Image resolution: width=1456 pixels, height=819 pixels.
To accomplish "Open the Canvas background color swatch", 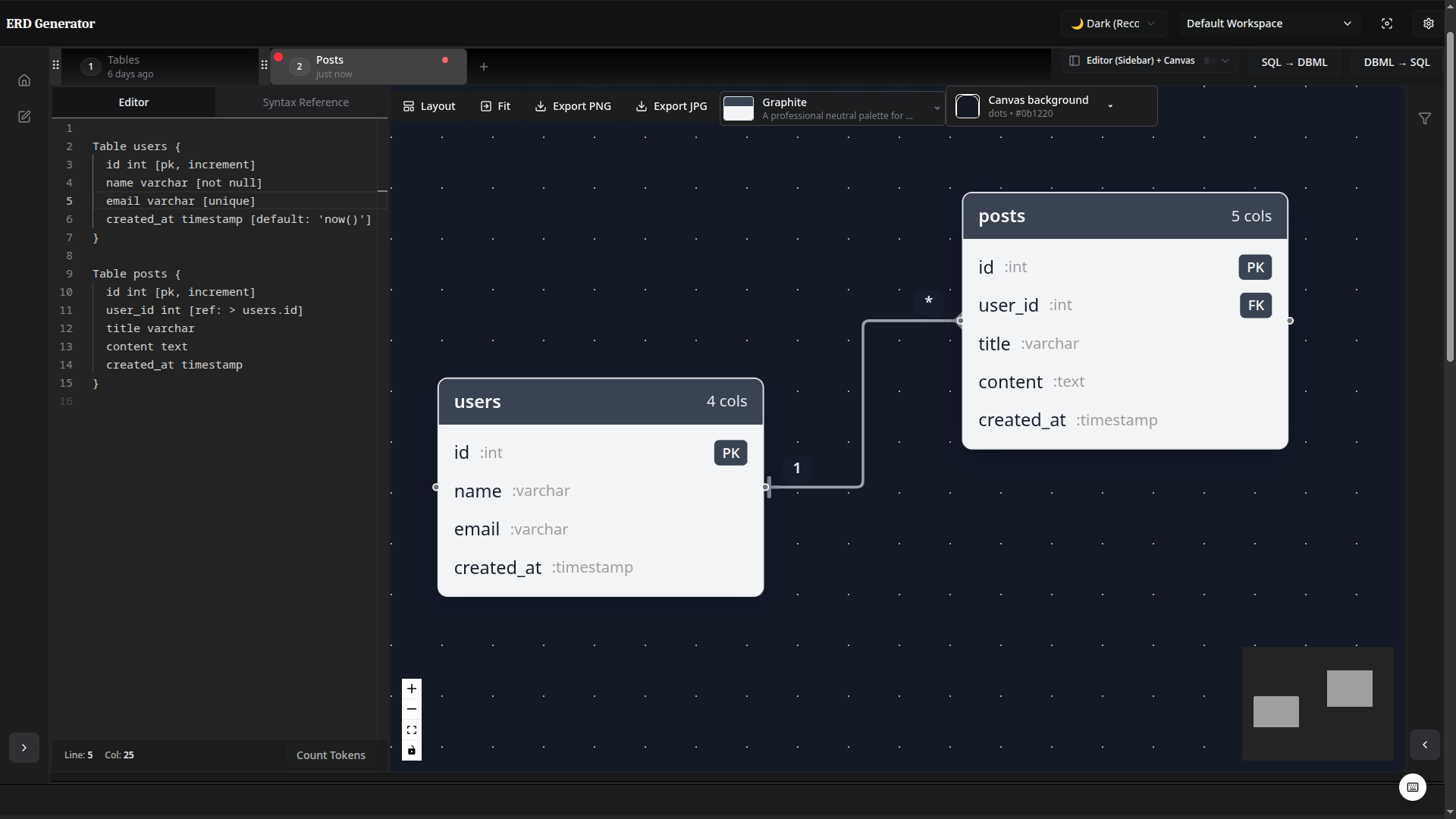I will click(968, 106).
